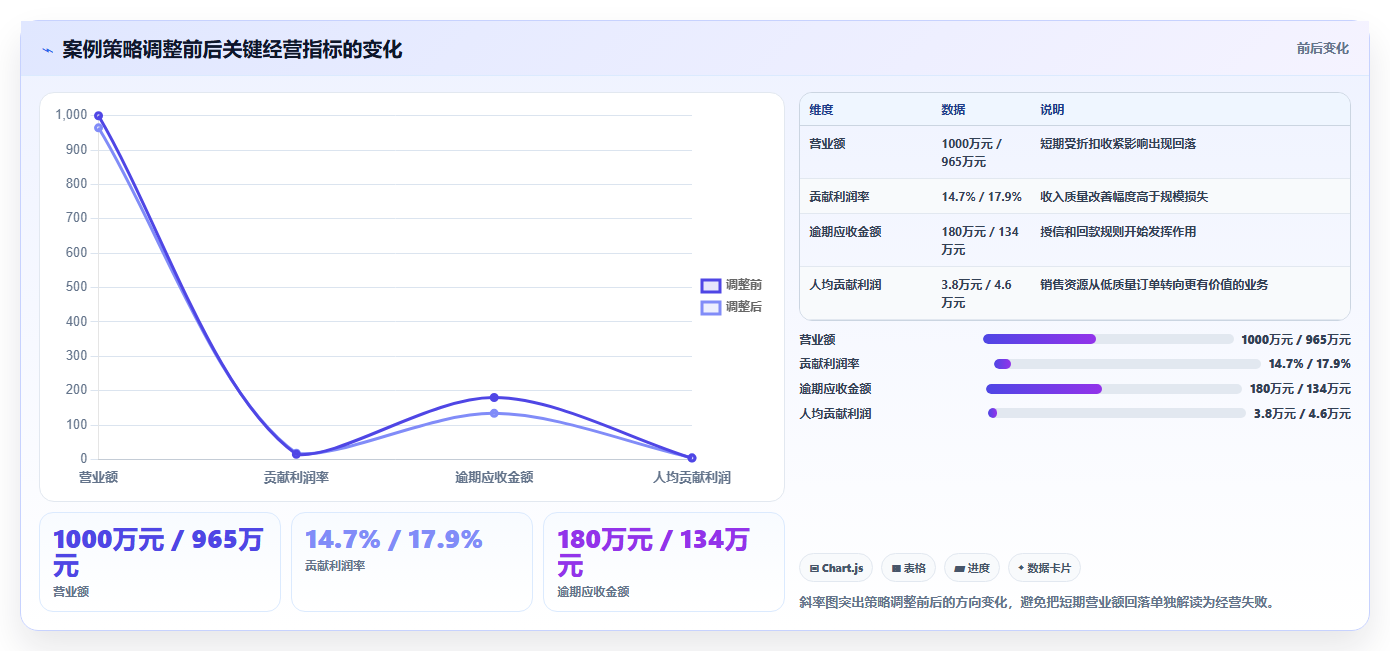
Task: Click the text 收入质量改善幅度高于规模损失
Action: click(1124, 197)
